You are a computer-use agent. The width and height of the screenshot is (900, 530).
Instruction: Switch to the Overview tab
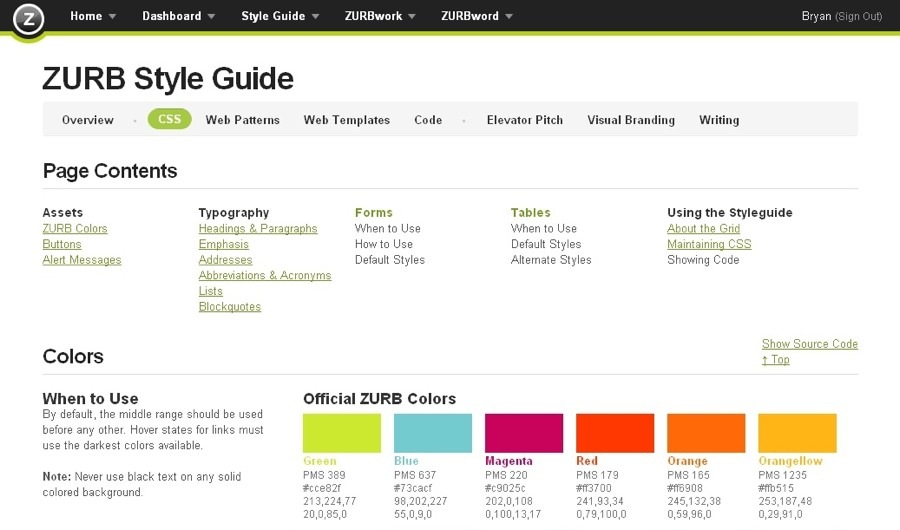tap(88, 120)
